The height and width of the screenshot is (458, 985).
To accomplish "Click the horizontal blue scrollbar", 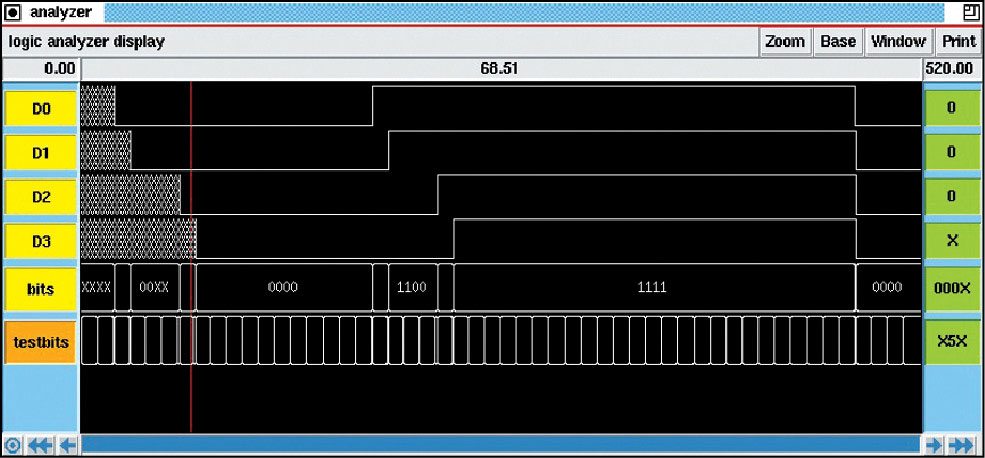I will pyautogui.click(x=500, y=445).
